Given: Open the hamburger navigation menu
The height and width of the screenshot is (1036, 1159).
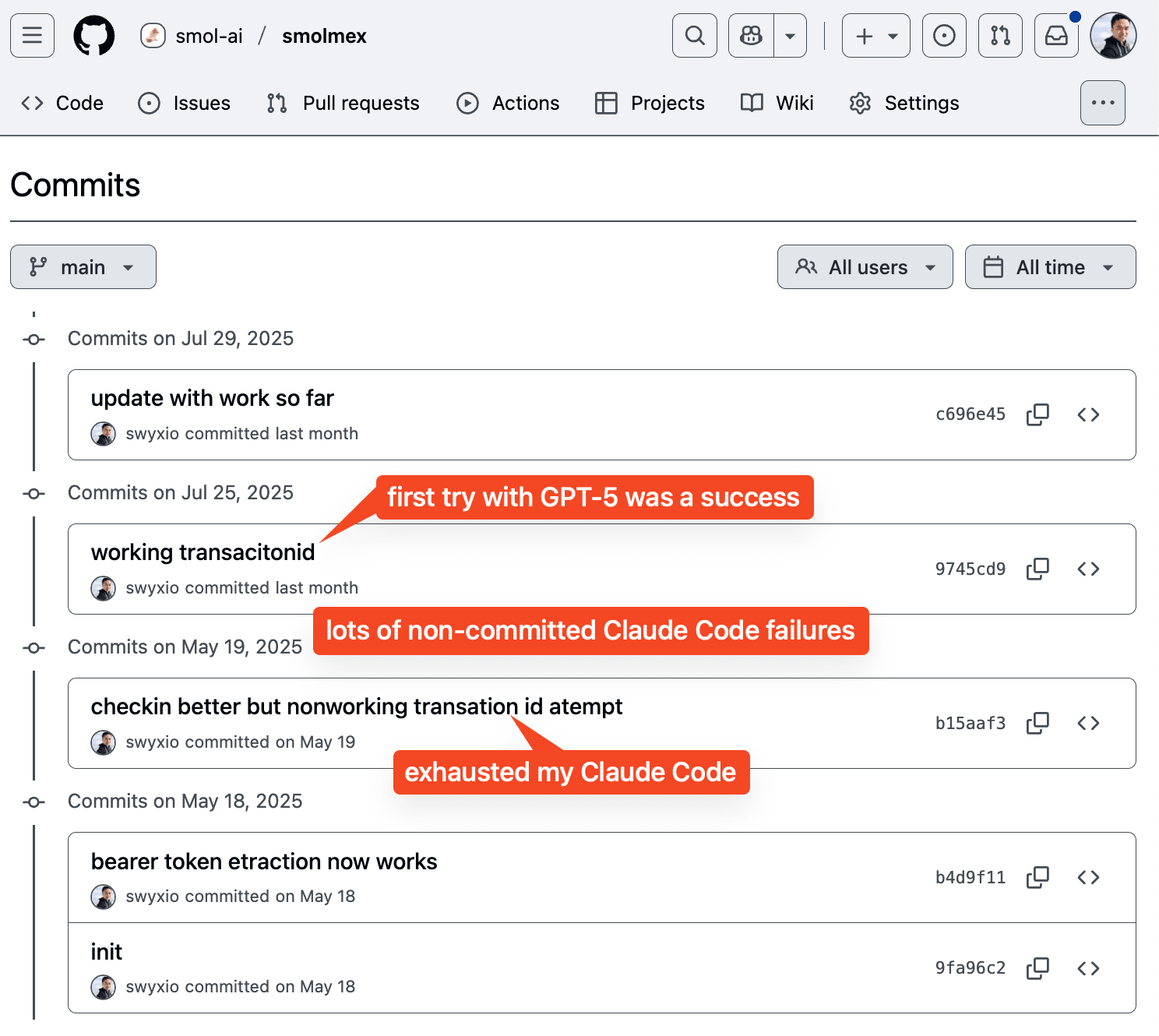Looking at the screenshot, I should coord(32,36).
